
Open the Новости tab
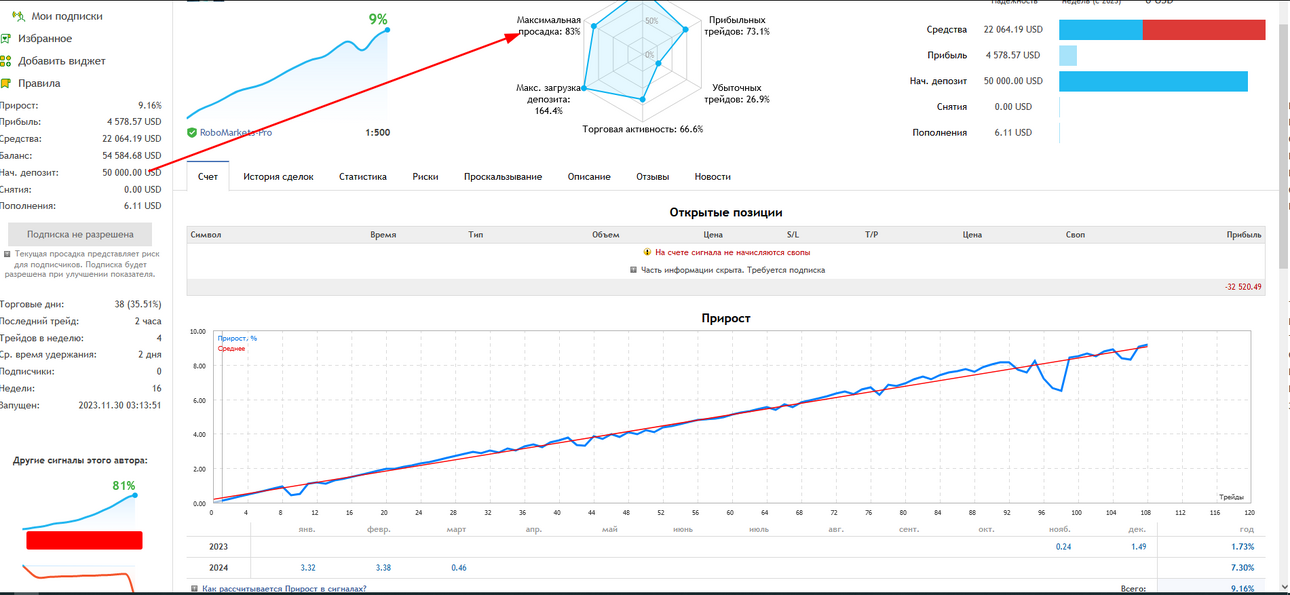pyautogui.click(x=713, y=176)
